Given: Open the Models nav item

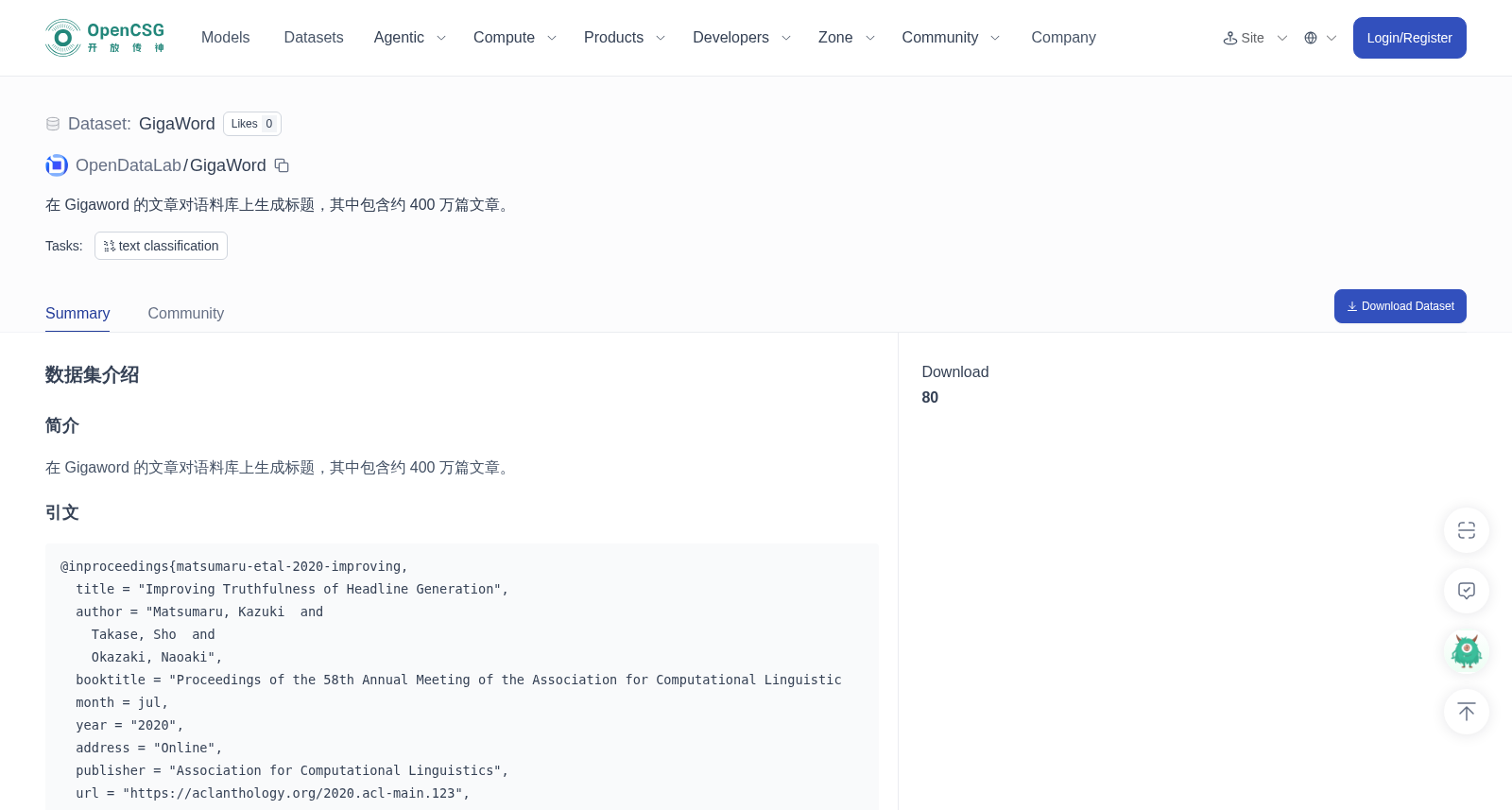Looking at the screenshot, I should point(225,38).
